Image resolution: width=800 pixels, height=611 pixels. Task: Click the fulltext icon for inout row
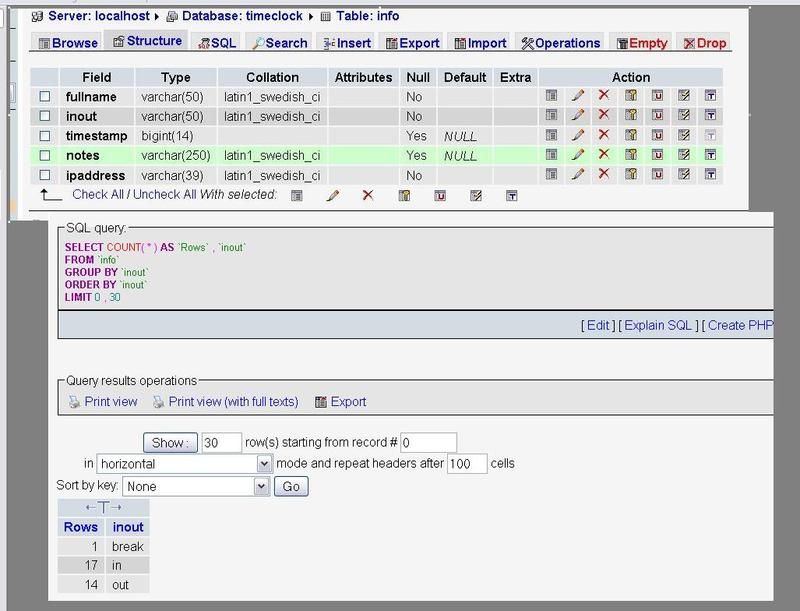click(710, 116)
